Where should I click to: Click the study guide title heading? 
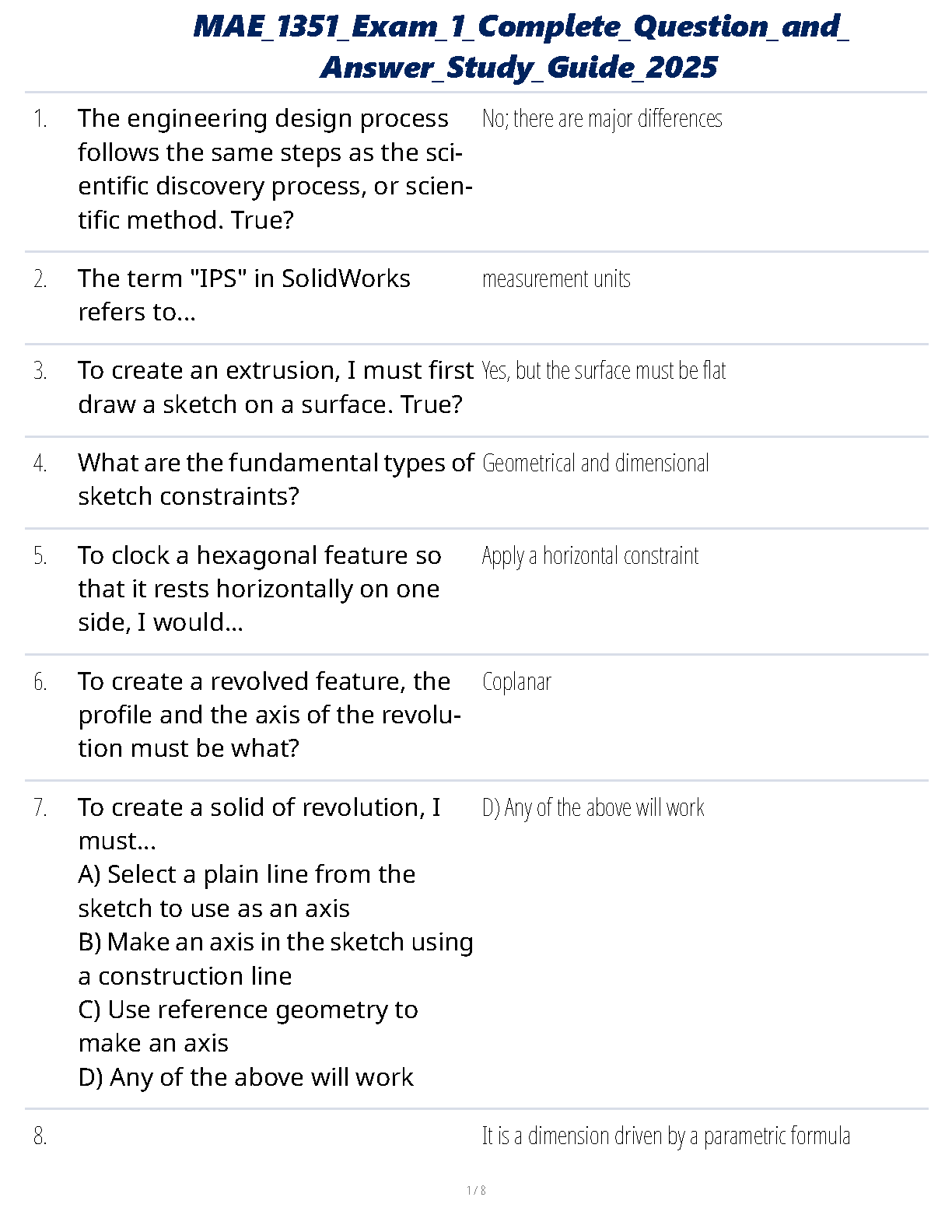(520, 47)
